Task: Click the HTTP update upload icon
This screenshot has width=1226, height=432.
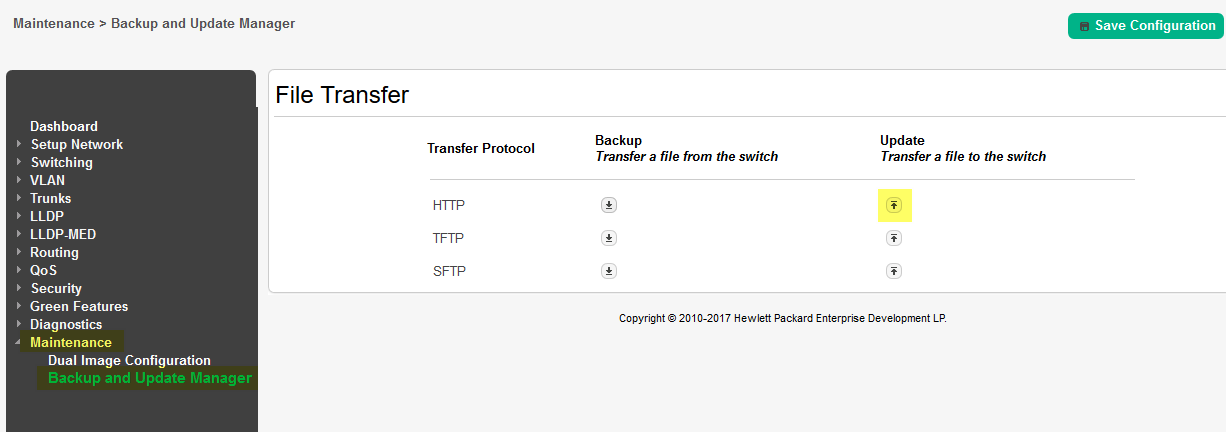Action: click(x=894, y=205)
